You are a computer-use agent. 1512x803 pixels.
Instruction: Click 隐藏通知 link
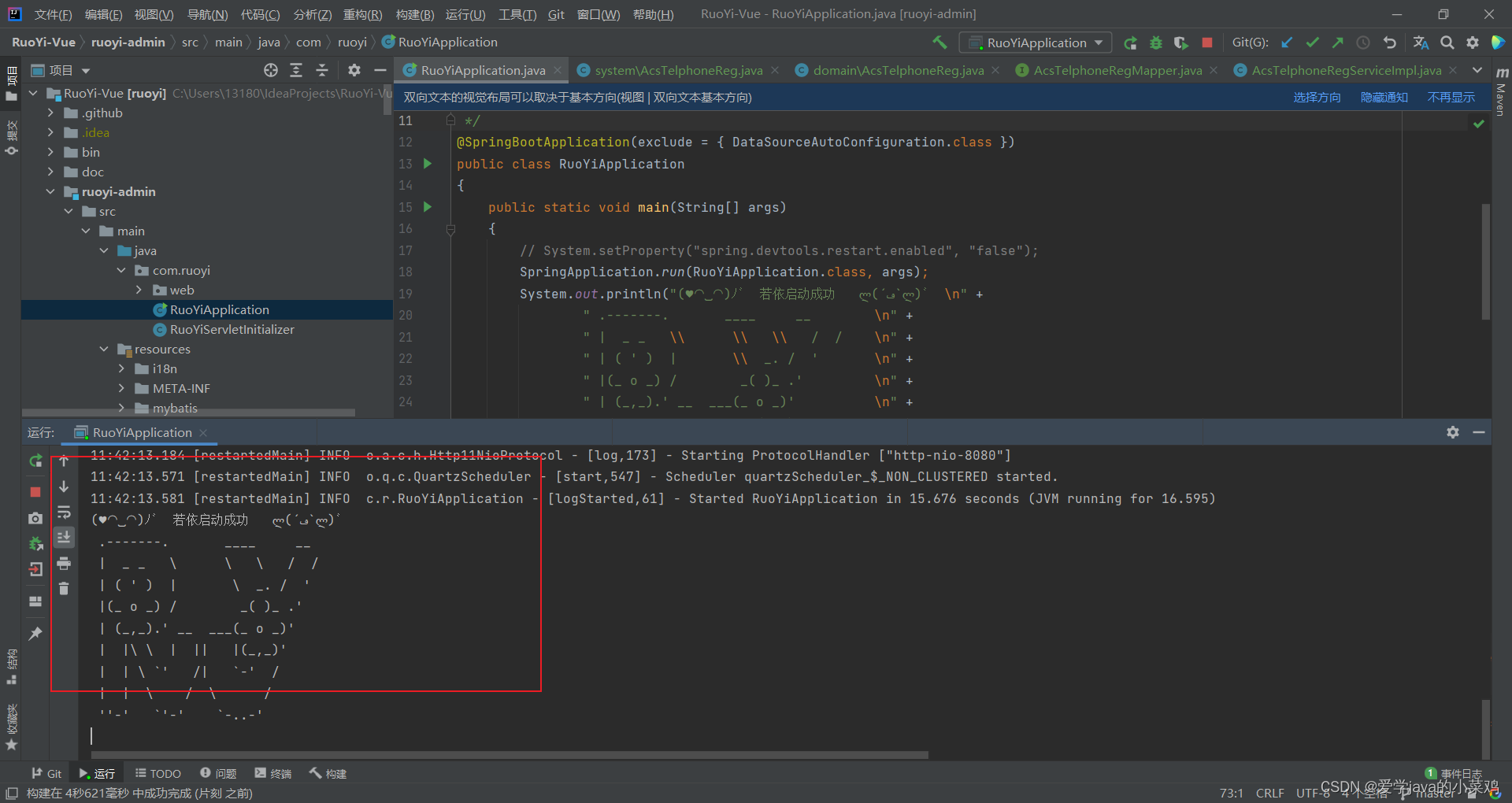click(1384, 97)
